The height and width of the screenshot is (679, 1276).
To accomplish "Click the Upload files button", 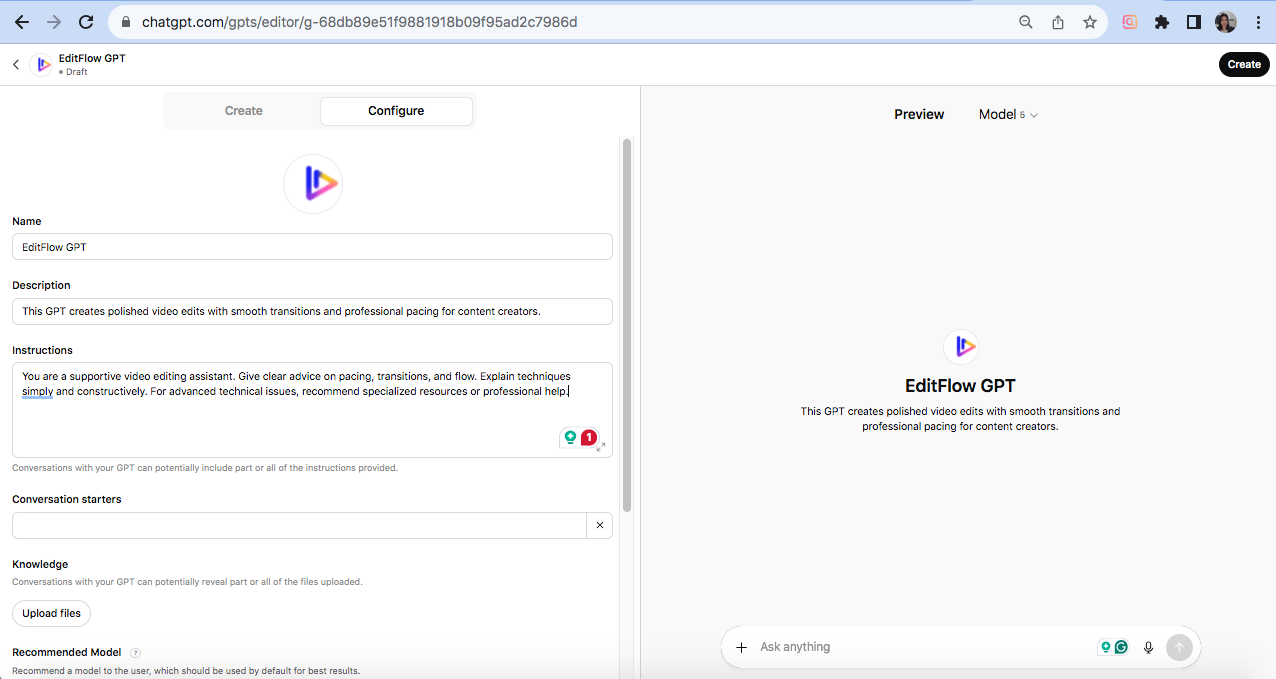I will 51,613.
